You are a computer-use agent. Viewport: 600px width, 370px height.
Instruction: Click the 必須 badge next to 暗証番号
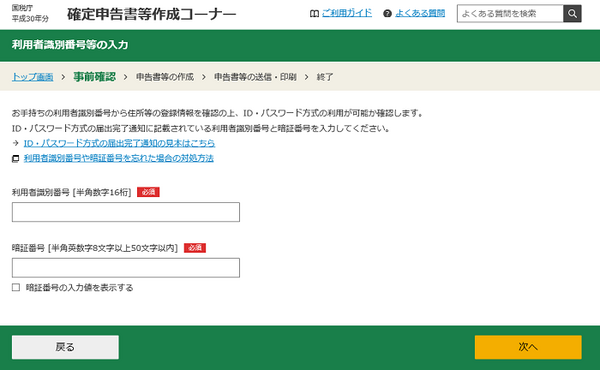click(x=195, y=248)
